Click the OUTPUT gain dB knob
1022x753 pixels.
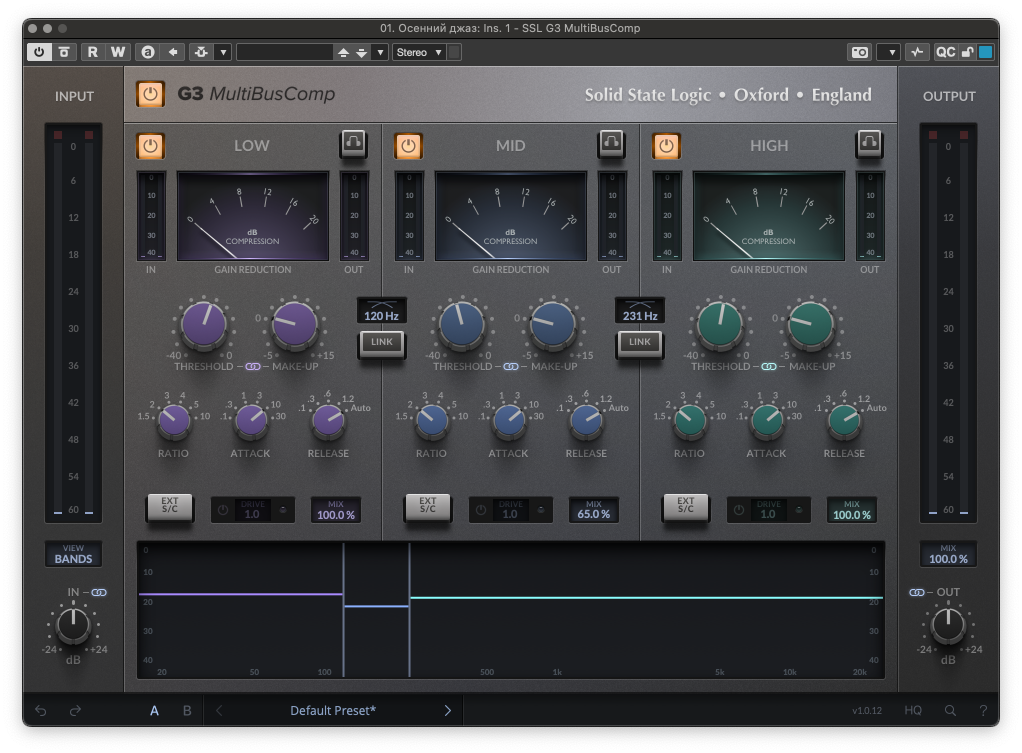[x=948, y=625]
